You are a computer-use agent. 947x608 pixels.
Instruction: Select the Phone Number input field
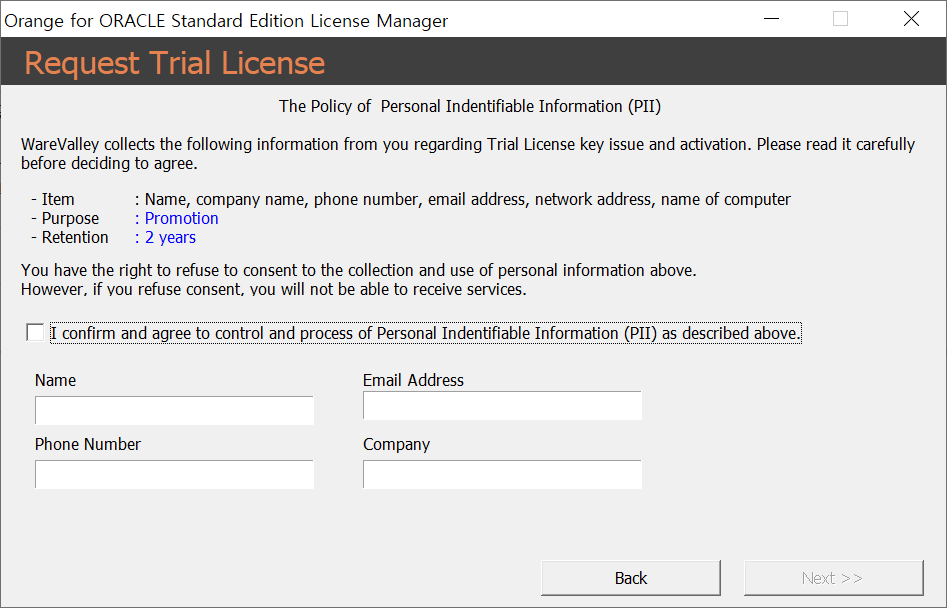pos(174,475)
